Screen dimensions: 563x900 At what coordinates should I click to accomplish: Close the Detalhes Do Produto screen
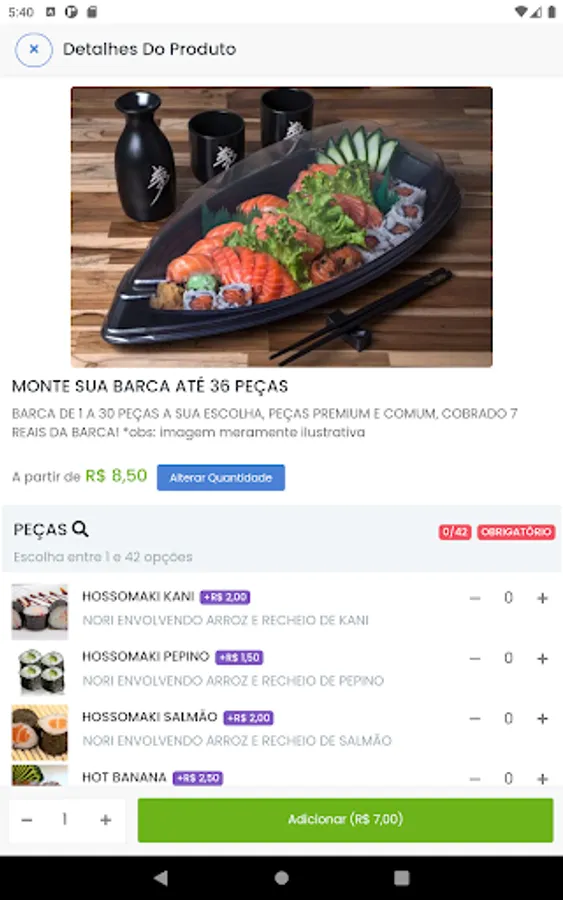(34, 50)
